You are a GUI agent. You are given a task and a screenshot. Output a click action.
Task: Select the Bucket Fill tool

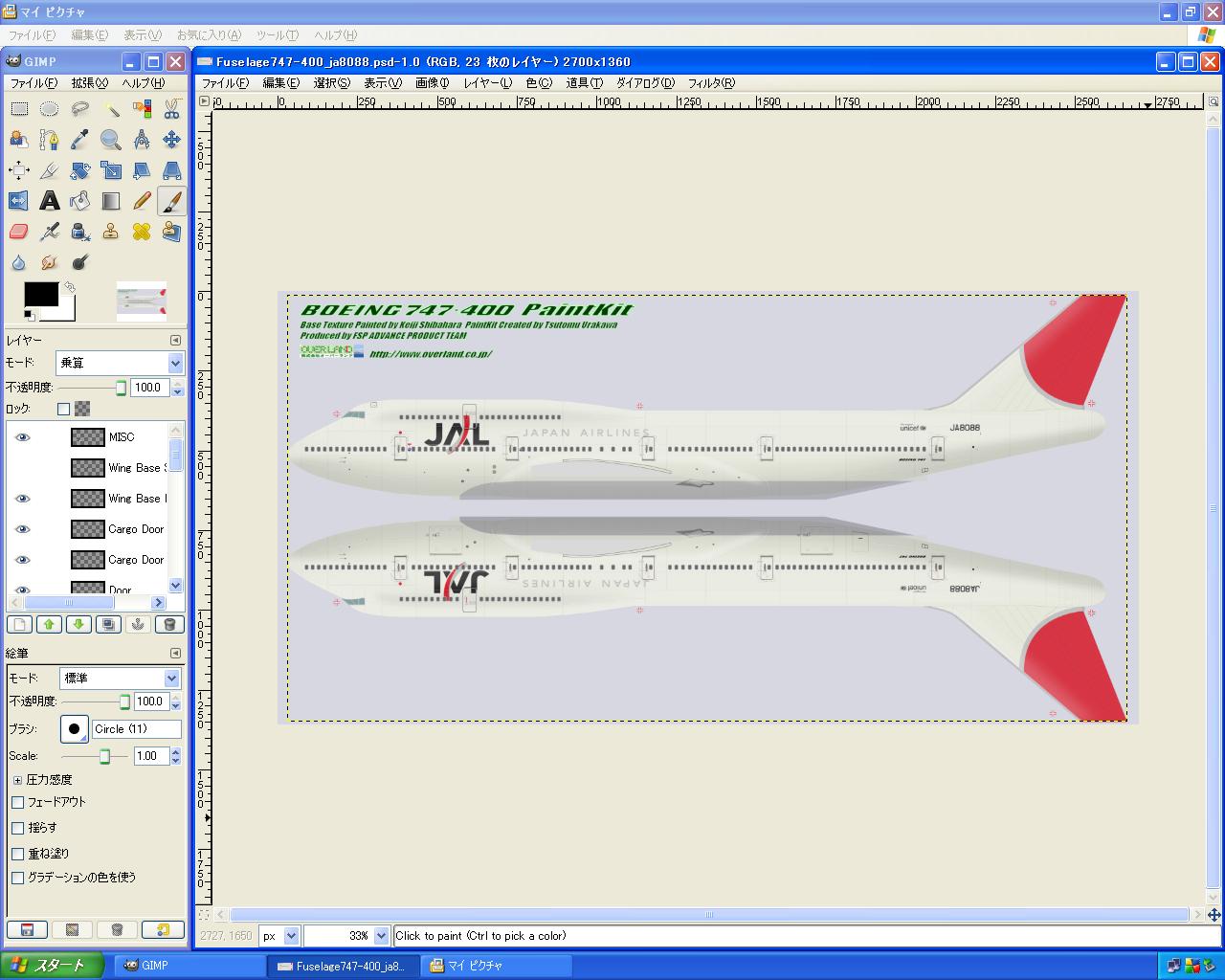click(x=79, y=201)
